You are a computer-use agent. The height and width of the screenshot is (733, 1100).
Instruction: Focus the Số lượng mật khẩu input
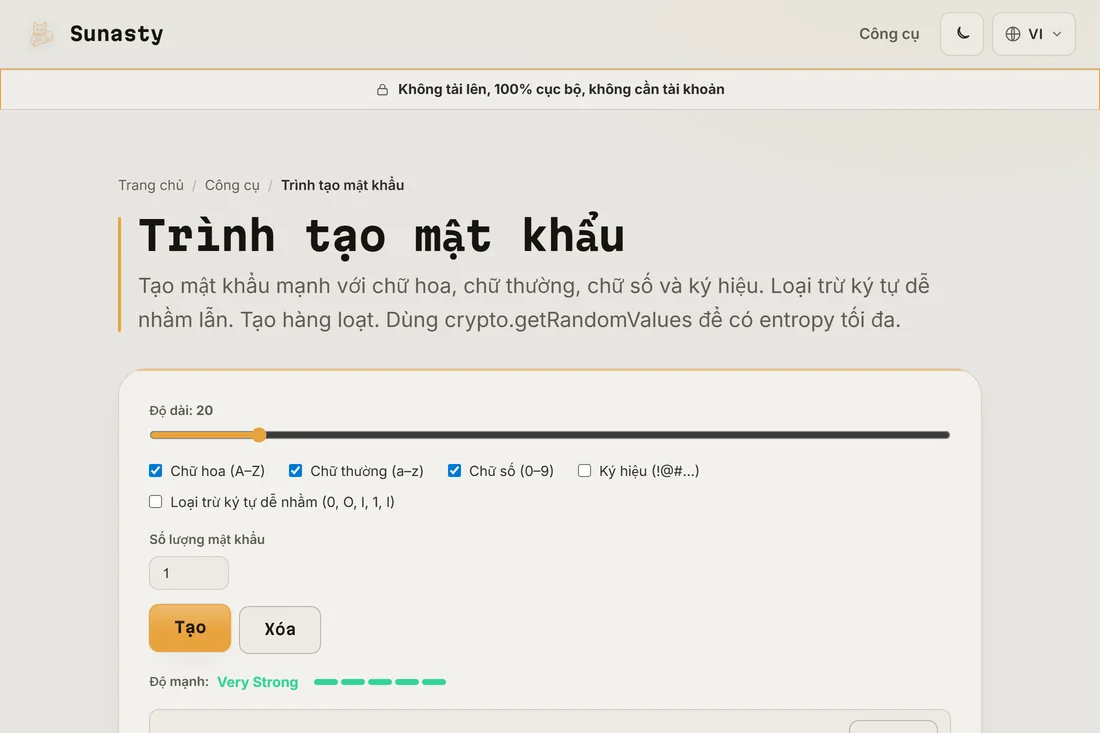[189, 573]
